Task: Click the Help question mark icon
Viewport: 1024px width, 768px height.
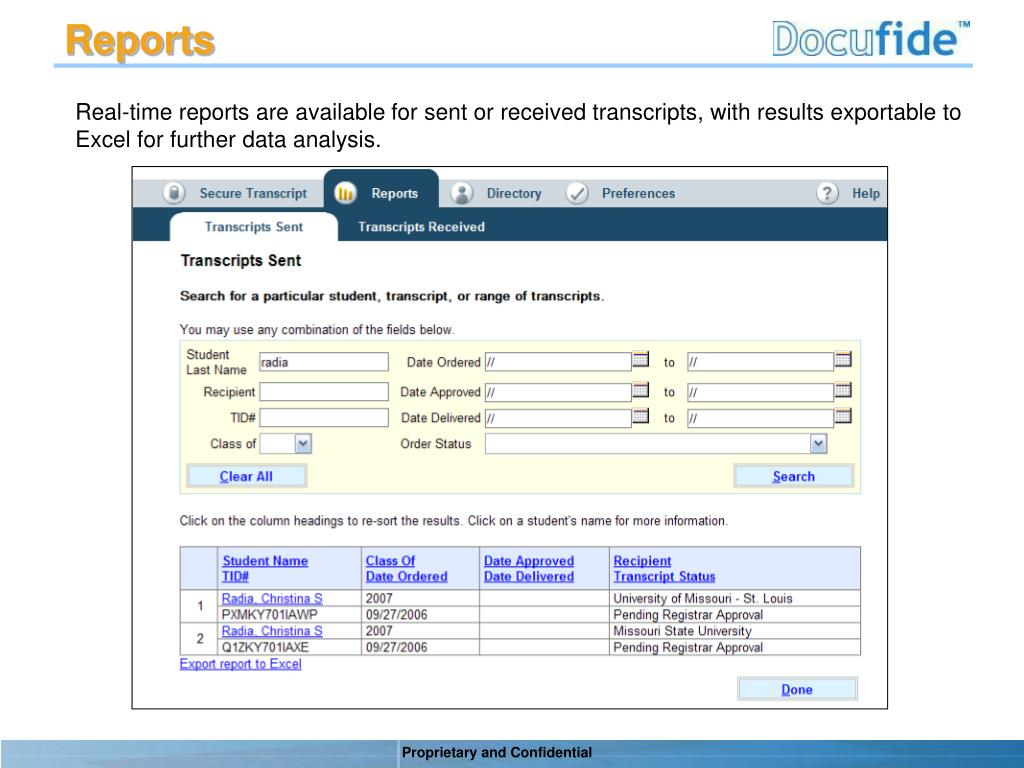Action: point(827,193)
